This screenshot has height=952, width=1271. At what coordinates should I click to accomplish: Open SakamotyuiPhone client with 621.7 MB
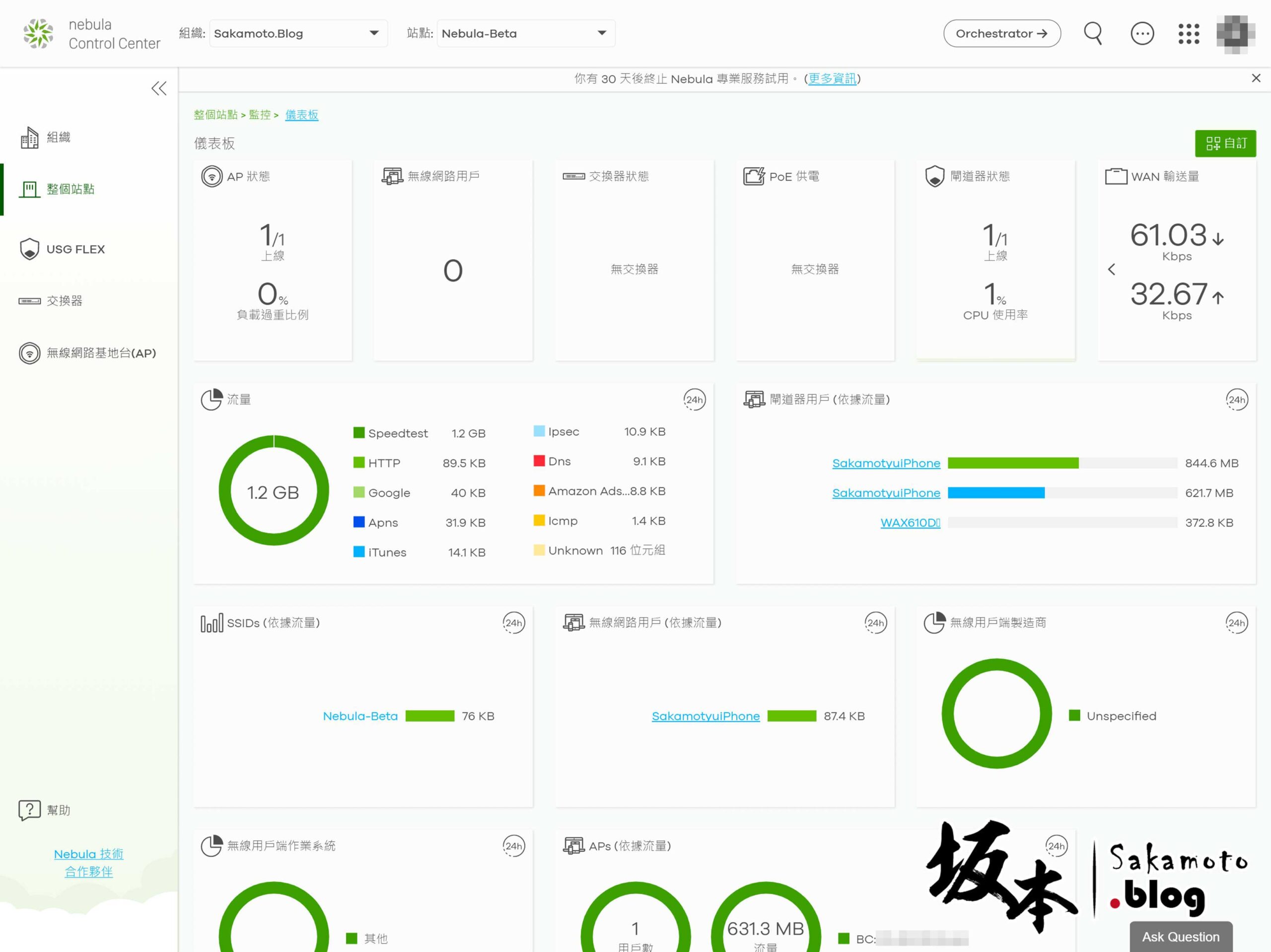[886, 493]
